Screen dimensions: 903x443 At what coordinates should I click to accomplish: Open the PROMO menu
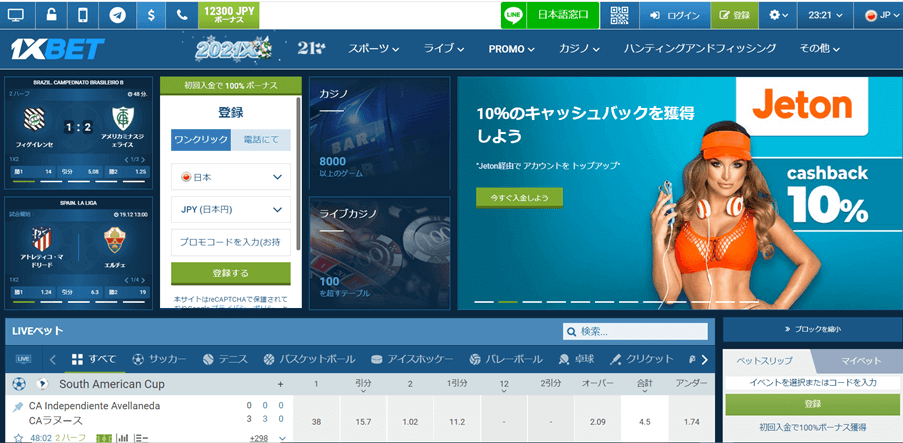point(511,49)
